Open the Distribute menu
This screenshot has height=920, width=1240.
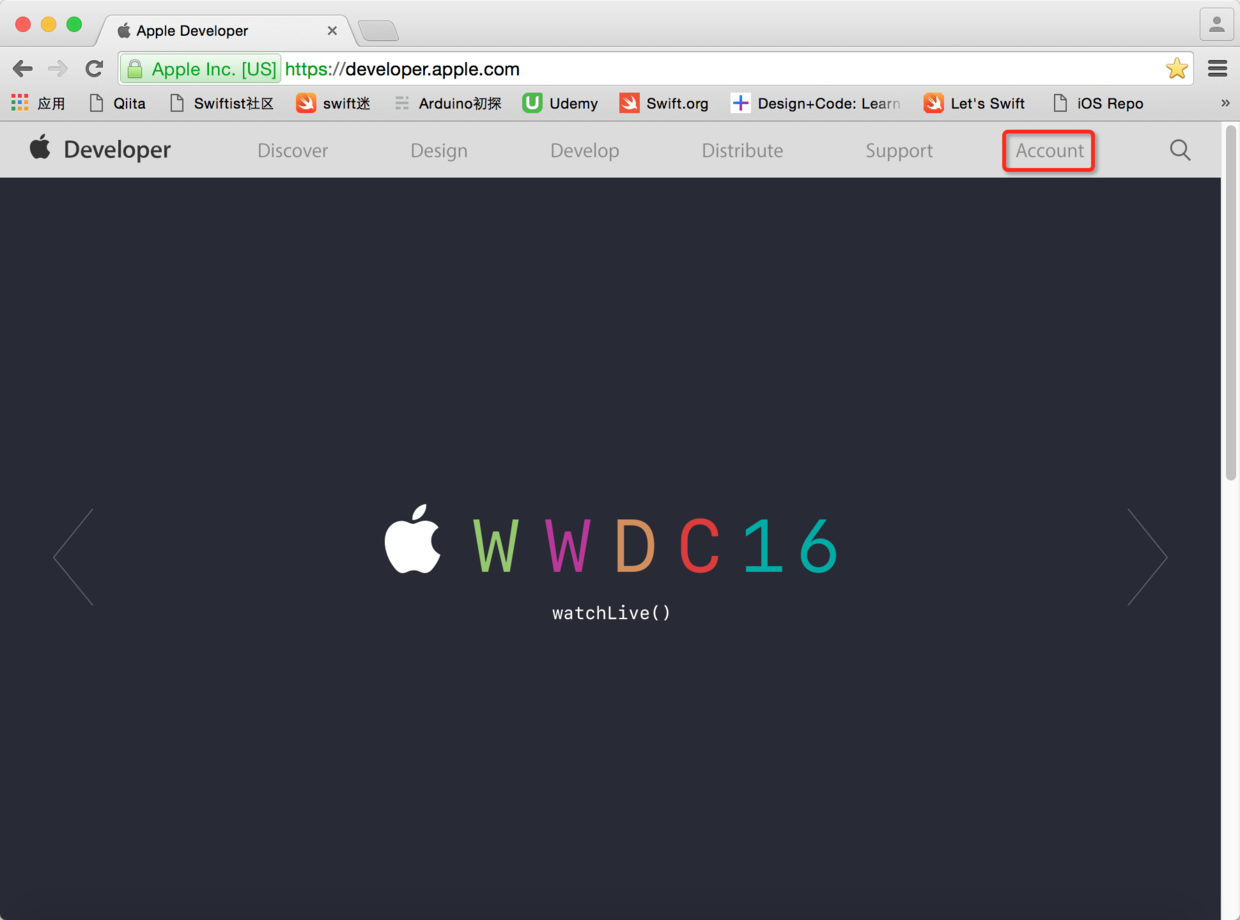coord(742,151)
